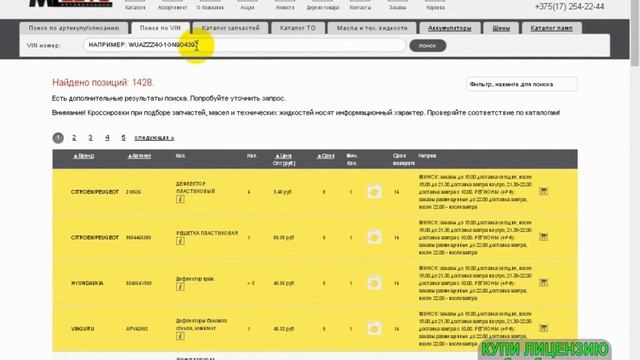Click ДЕФЛЕКТОР ПЛАСТИКОВЫЙ product name
640x360 pixels.
pyautogui.click(x=196, y=188)
